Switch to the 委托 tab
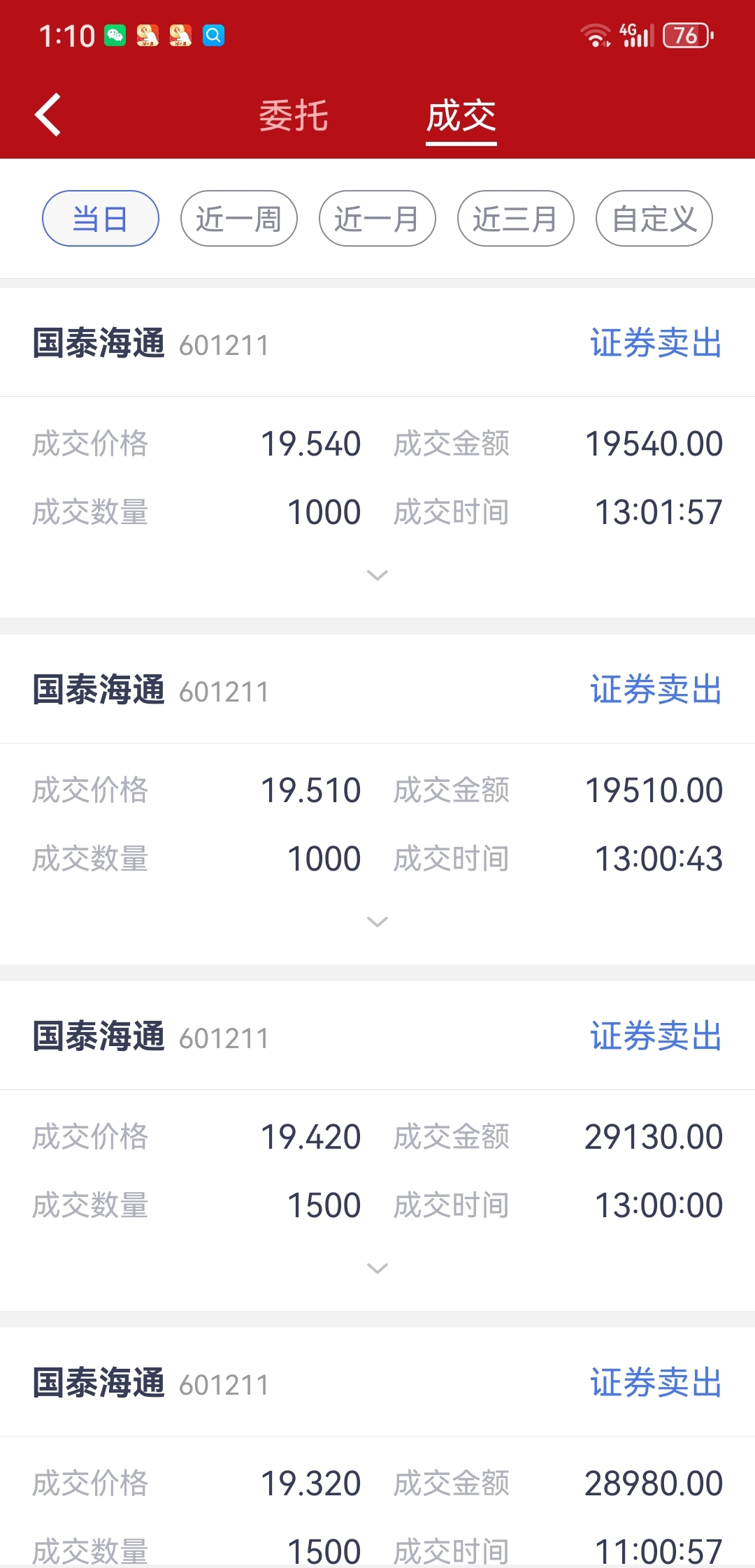 coord(294,115)
